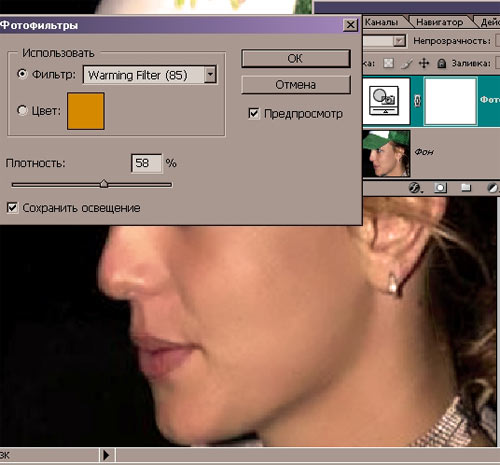Click the Отмена button

[x=296, y=85]
